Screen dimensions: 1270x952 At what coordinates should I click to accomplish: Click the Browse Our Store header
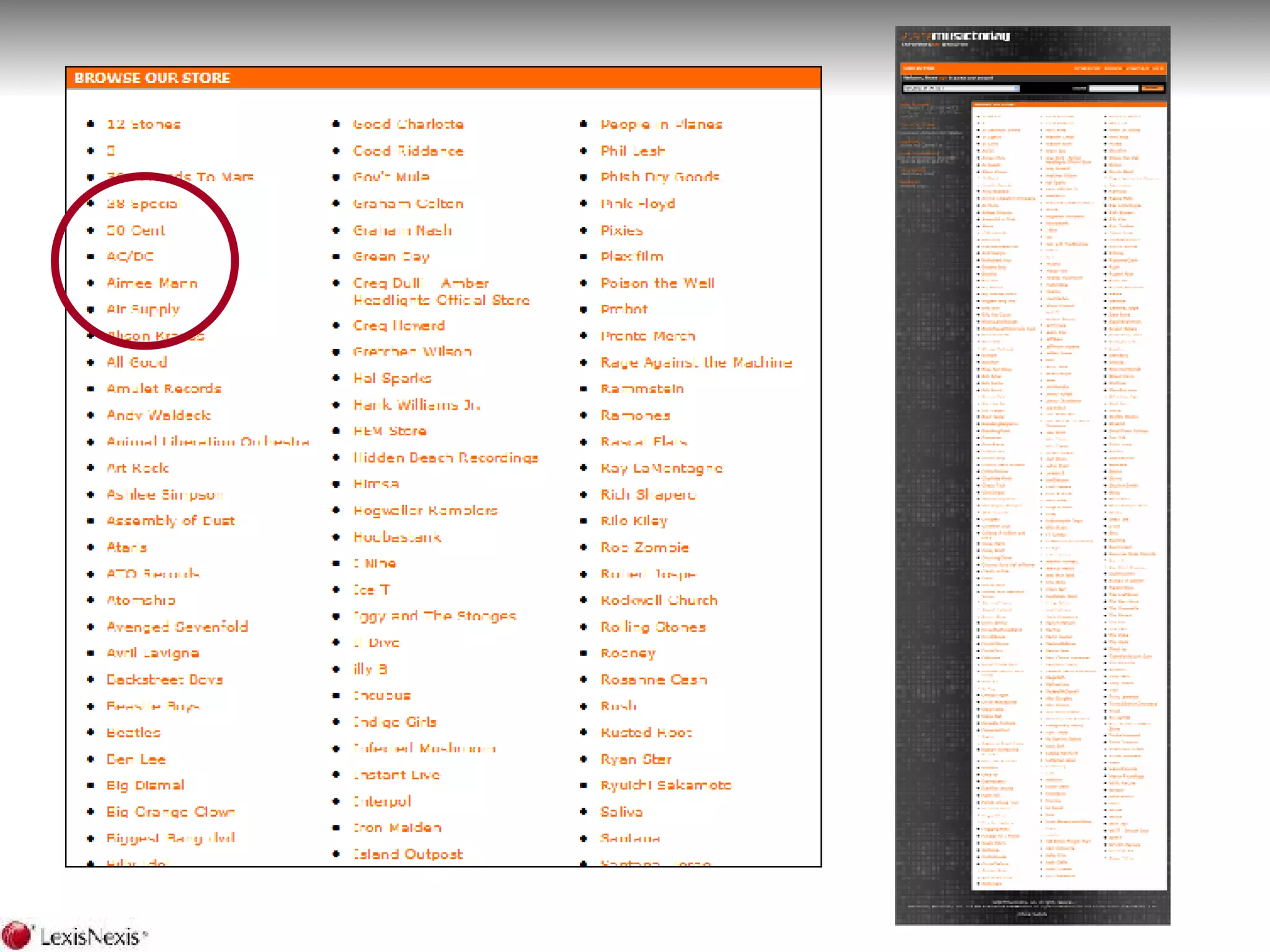[x=153, y=78]
